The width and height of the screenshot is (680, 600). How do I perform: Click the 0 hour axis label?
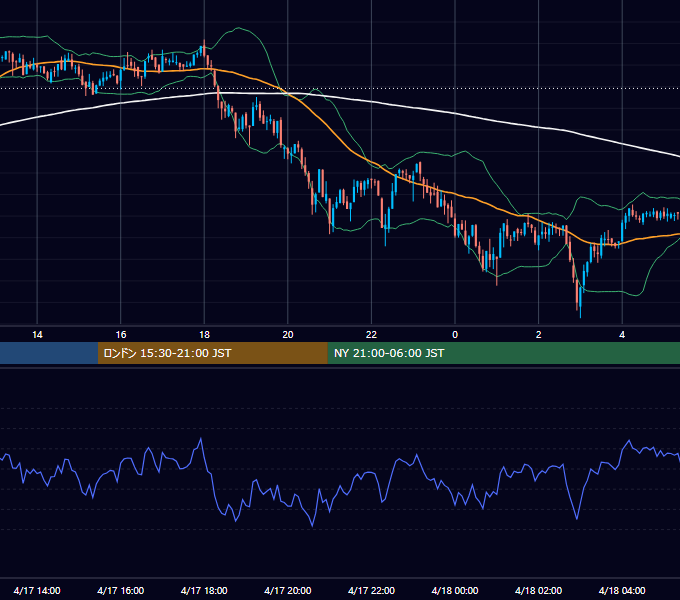[455, 335]
